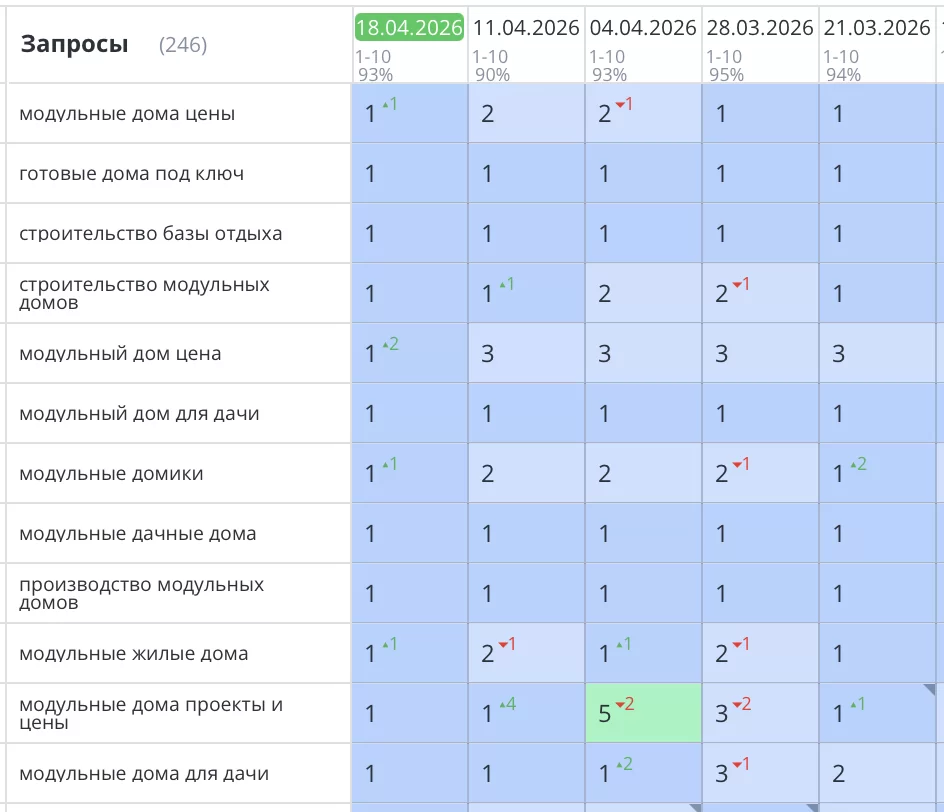Viewport: 944px width, 812px height.
Task: Sort by the "Запросы" column header
Action: (x=75, y=44)
